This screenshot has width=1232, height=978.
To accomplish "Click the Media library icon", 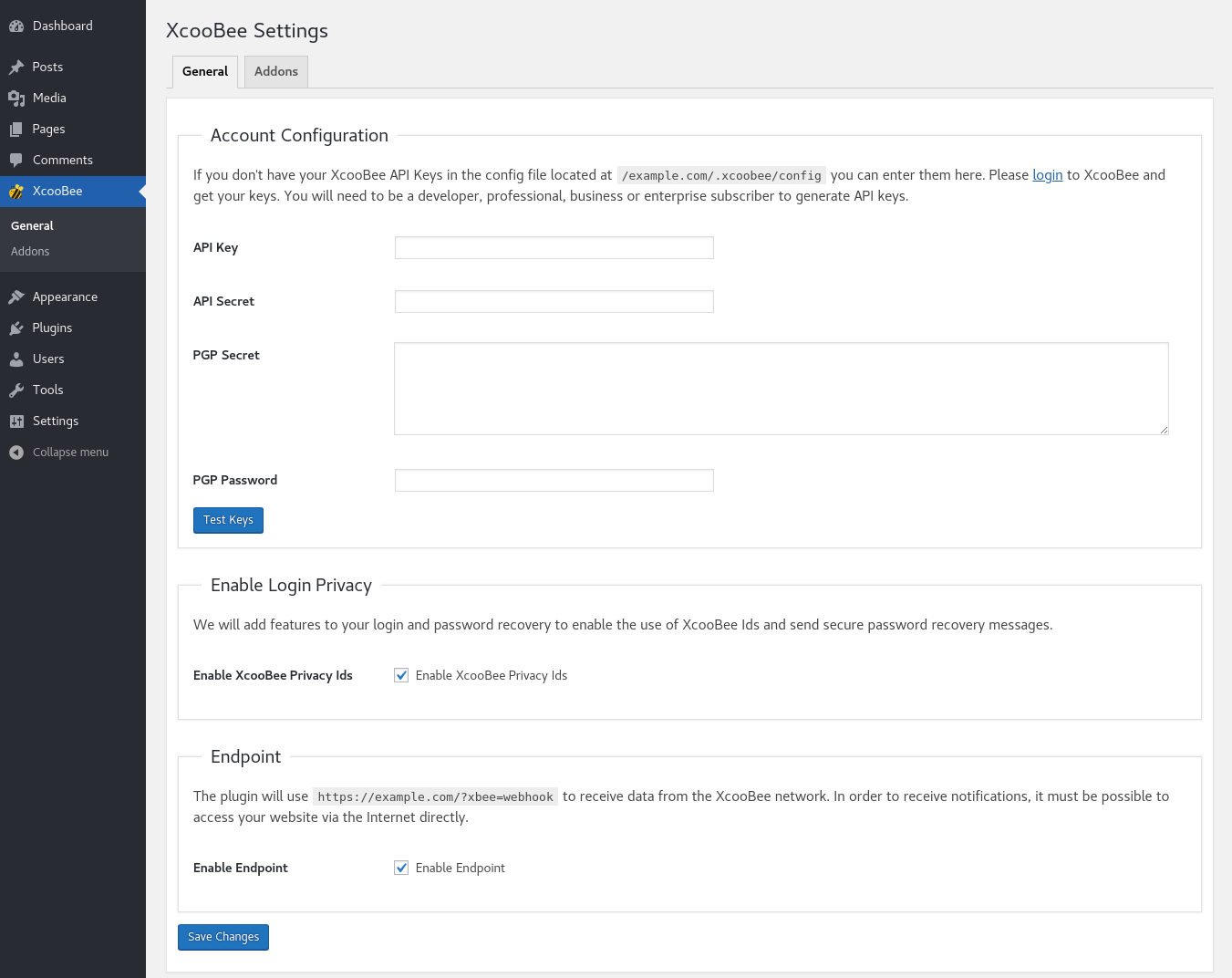I will [16, 99].
